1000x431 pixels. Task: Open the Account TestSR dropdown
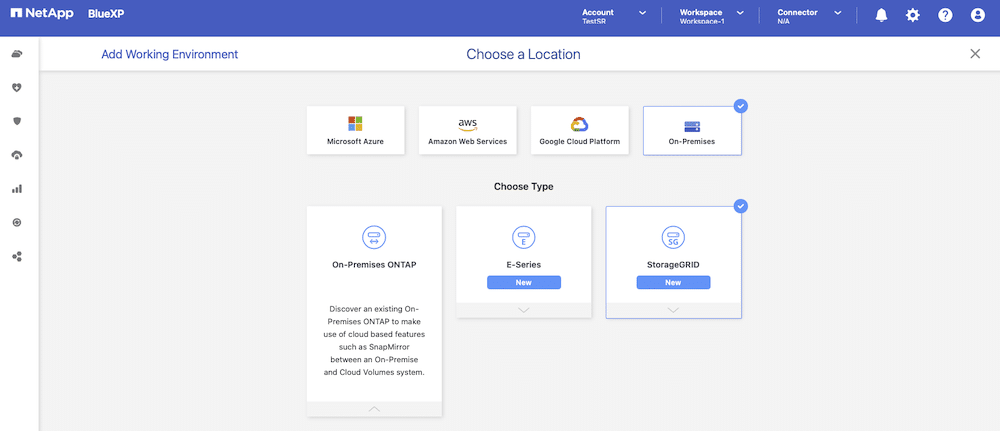[614, 16]
